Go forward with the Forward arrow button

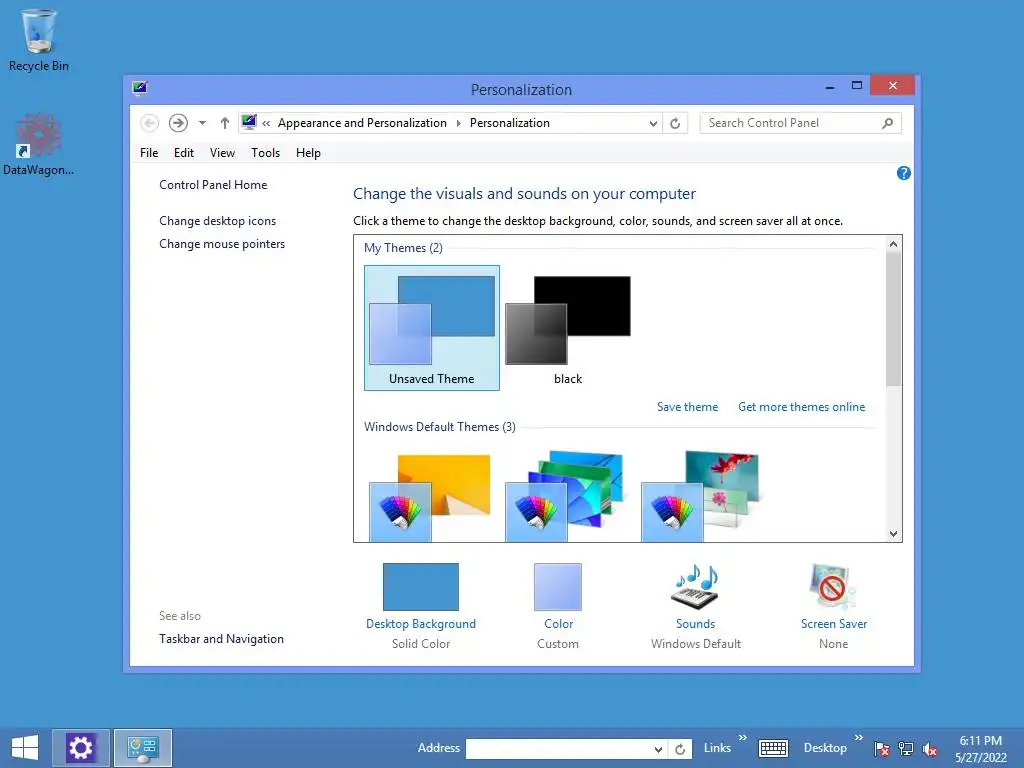tap(178, 123)
